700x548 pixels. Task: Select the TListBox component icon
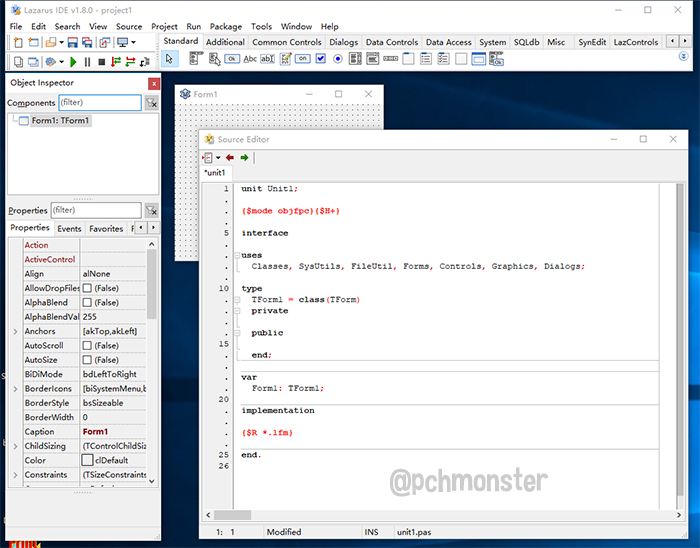coord(355,59)
